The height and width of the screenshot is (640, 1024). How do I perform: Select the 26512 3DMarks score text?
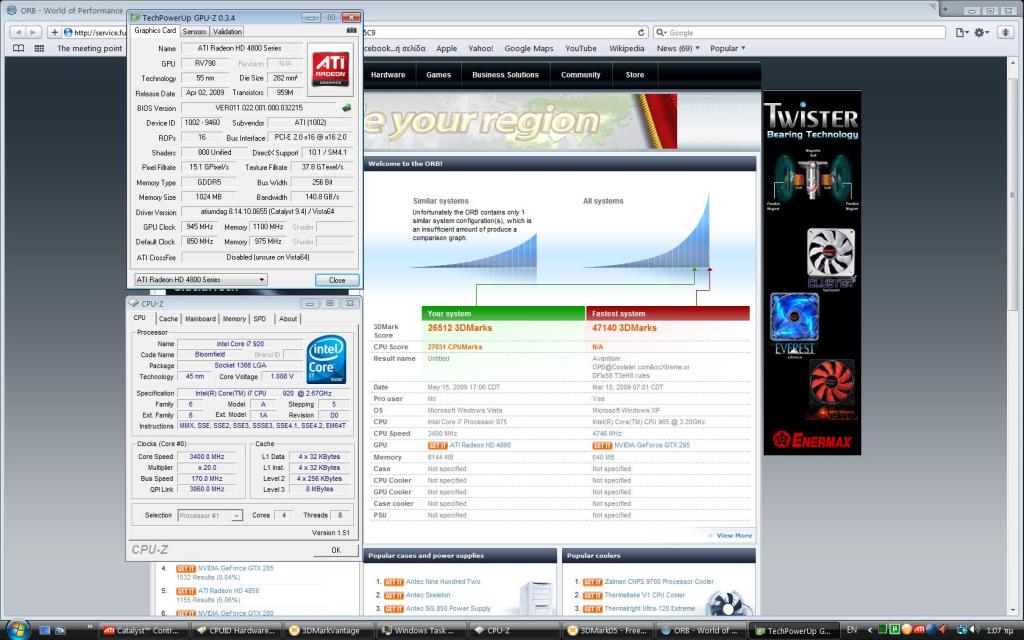[460, 328]
